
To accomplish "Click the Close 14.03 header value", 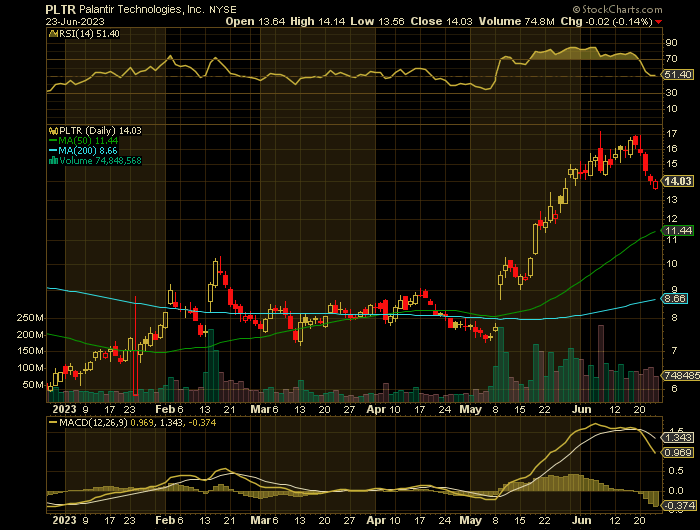I will (x=441, y=21).
